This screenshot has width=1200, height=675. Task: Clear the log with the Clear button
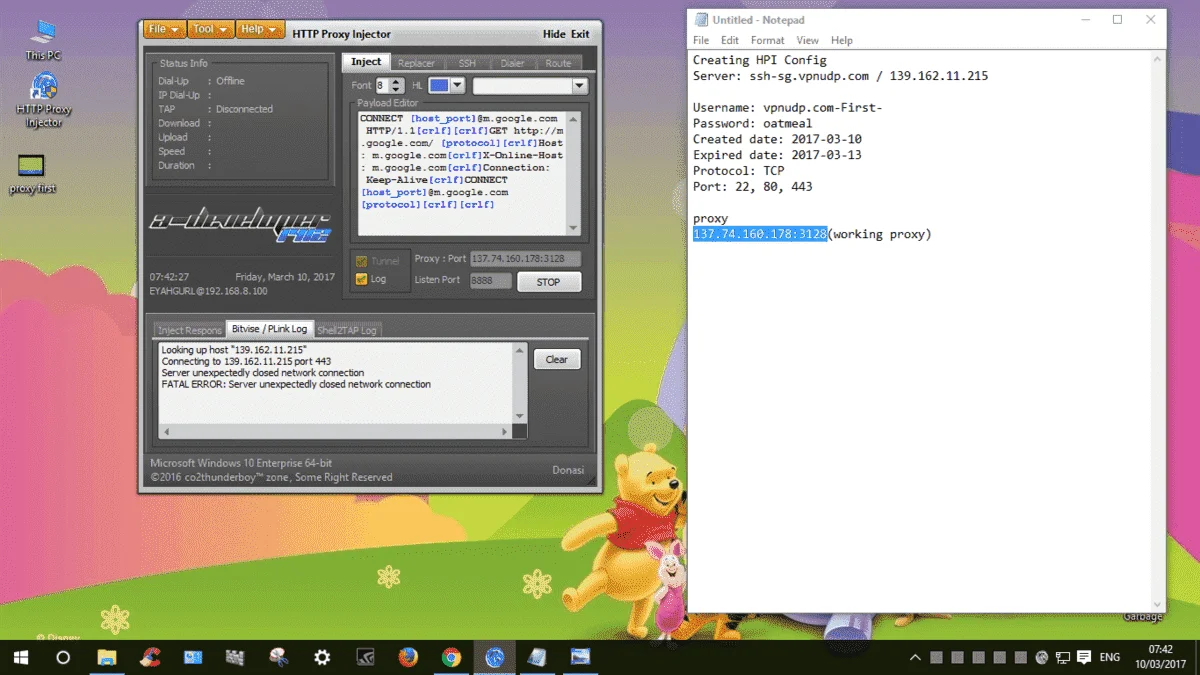click(x=557, y=359)
